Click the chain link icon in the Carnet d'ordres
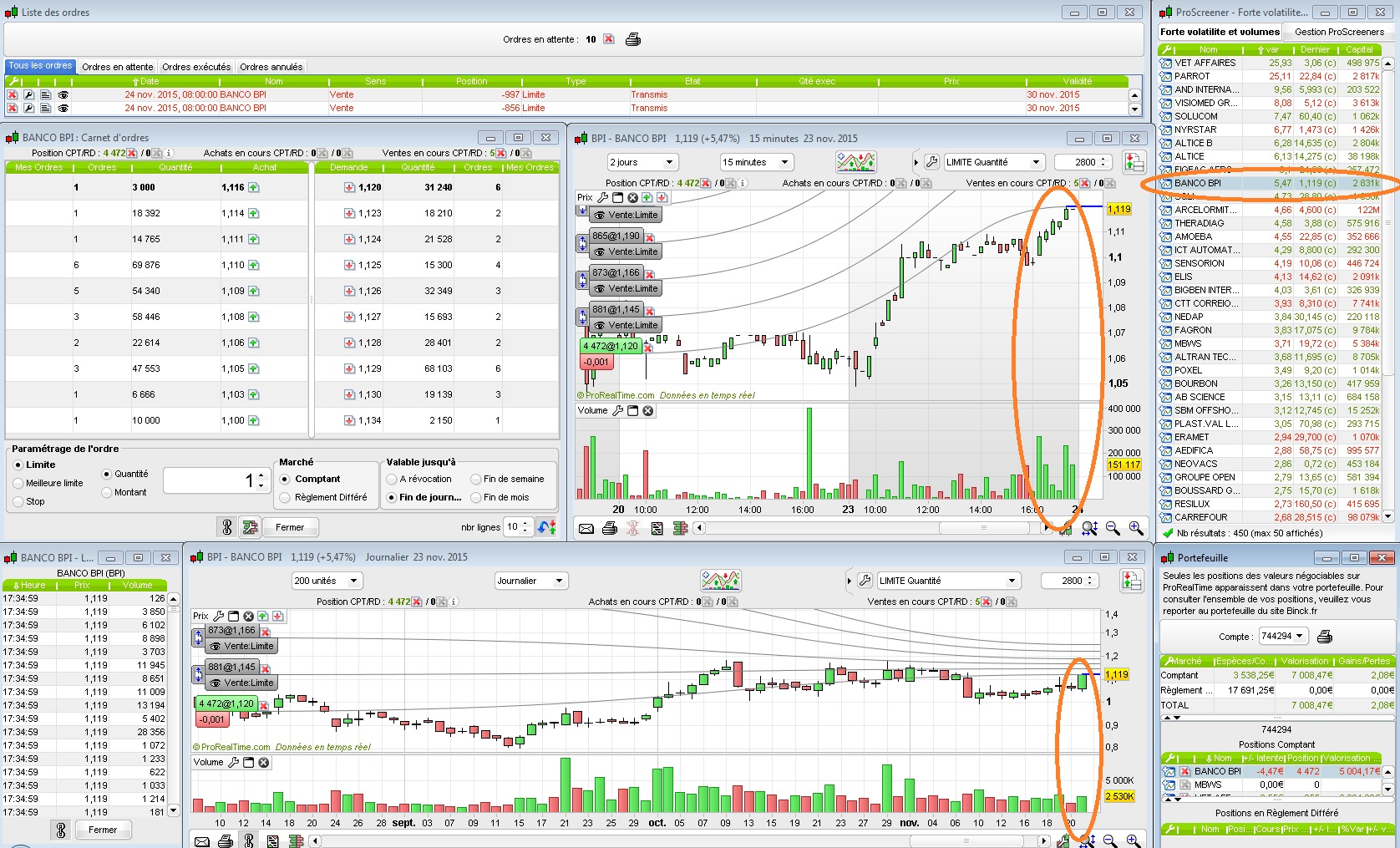The image size is (1400, 848). 227,527
